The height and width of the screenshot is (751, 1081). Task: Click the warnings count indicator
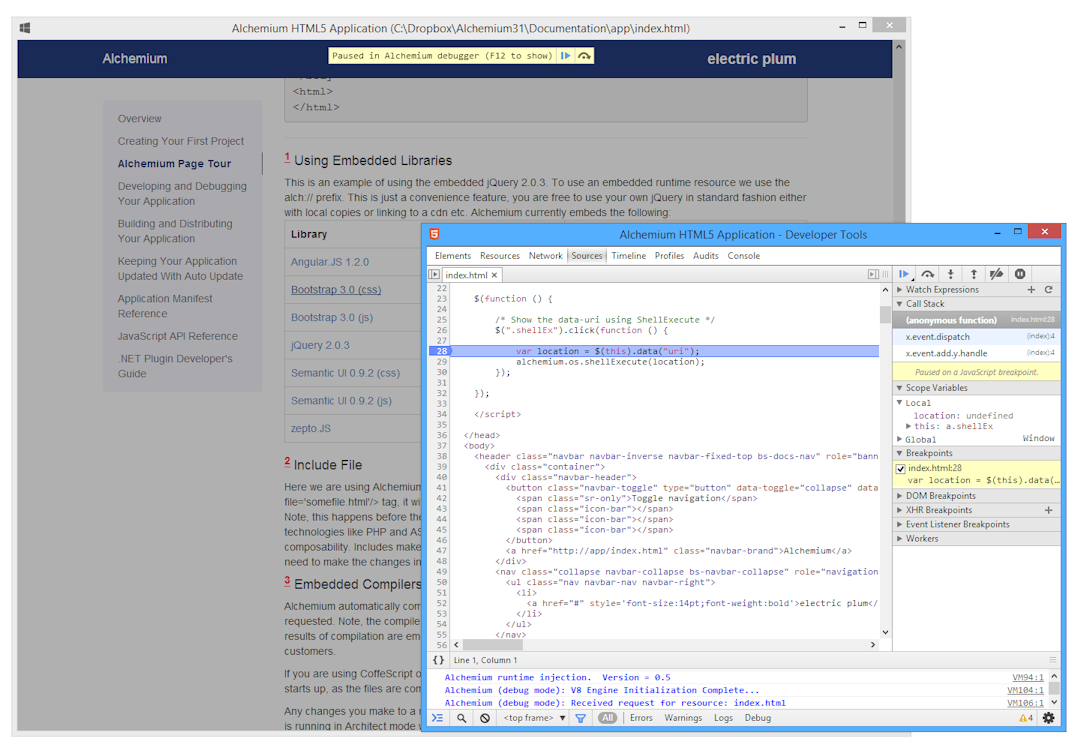coord(1026,718)
